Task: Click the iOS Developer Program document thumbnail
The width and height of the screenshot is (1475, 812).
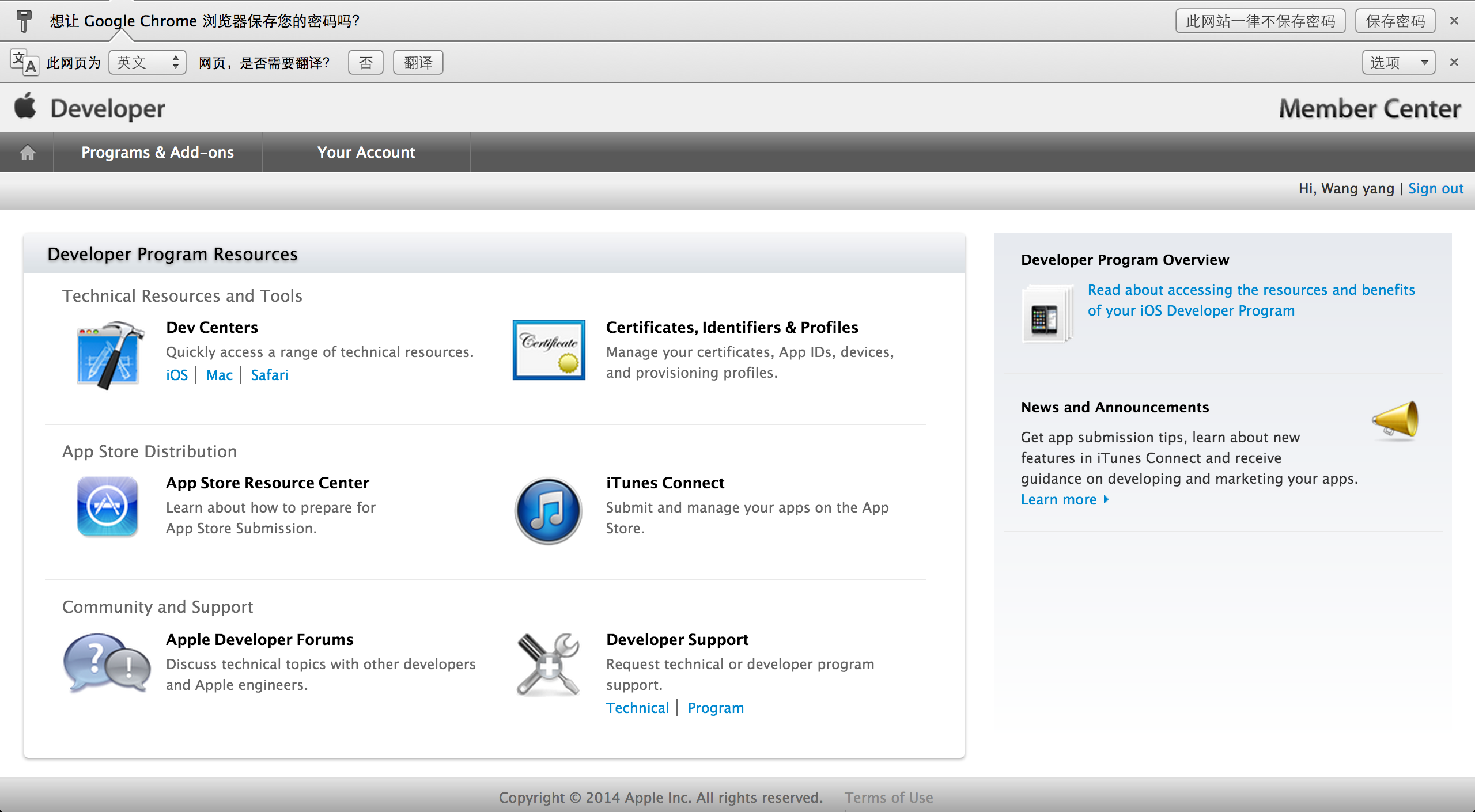Action: [x=1048, y=314]
